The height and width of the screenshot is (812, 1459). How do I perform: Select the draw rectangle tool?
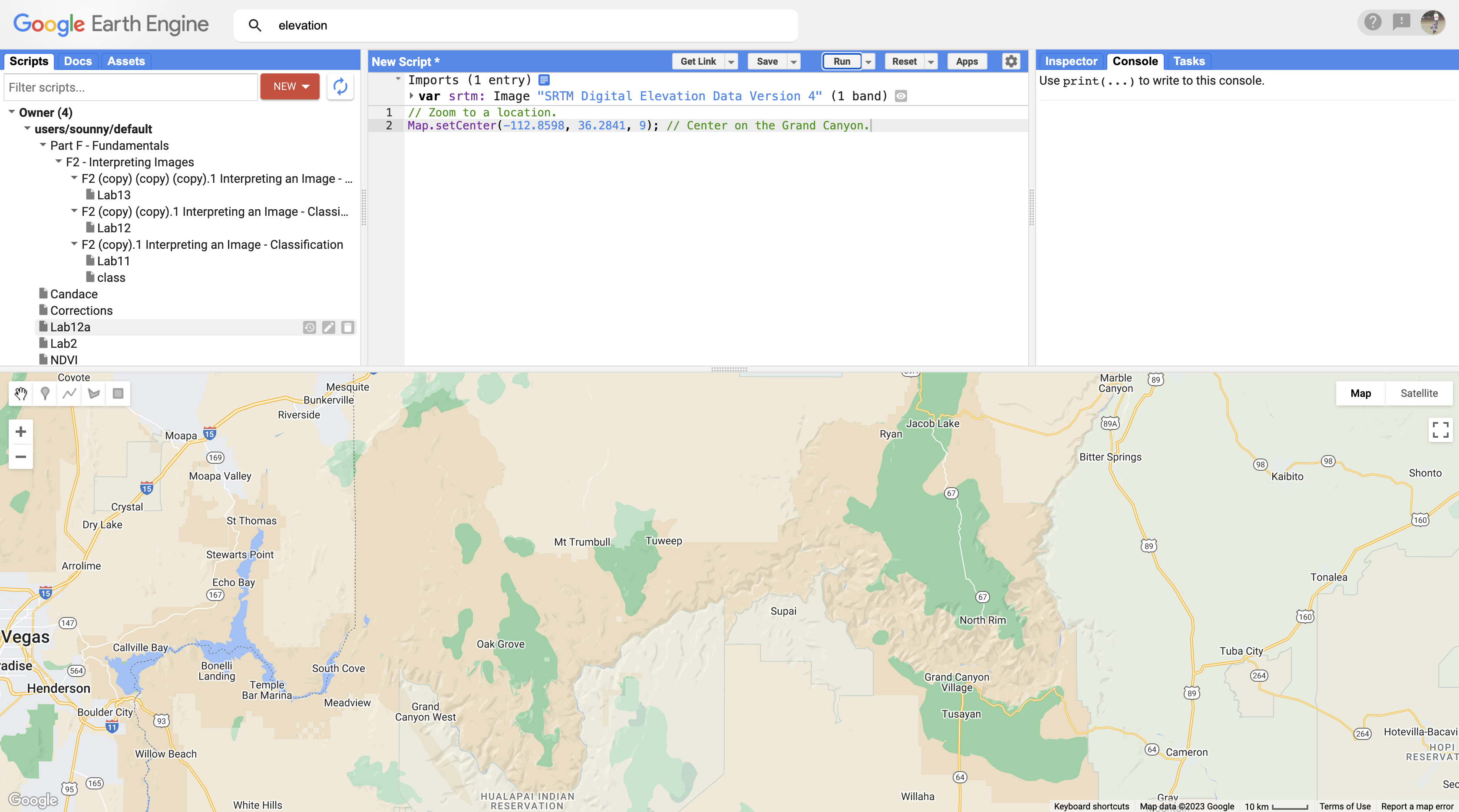click(x=118, y=393)
